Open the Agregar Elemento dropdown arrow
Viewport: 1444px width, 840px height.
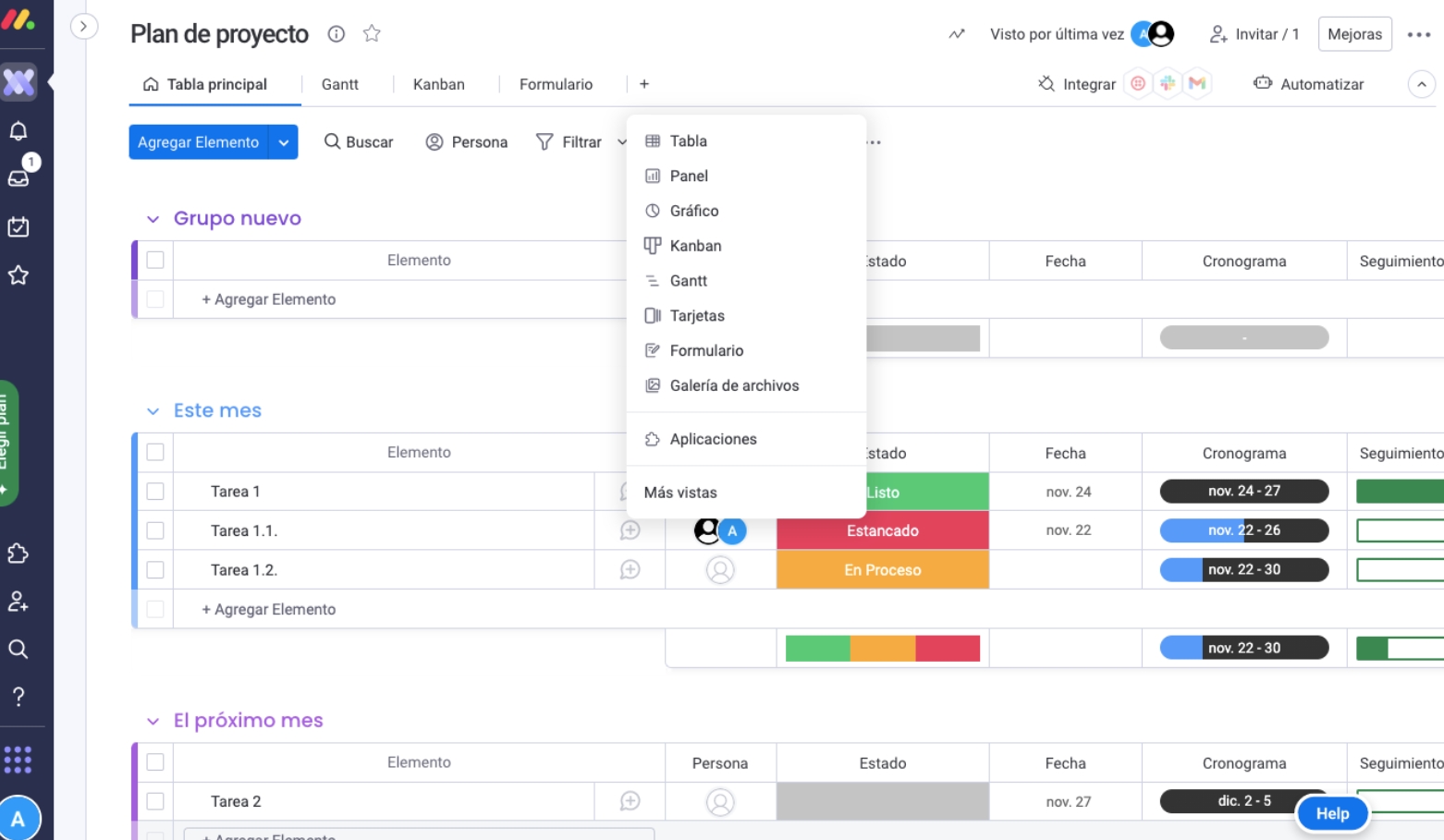pos(284,142)
